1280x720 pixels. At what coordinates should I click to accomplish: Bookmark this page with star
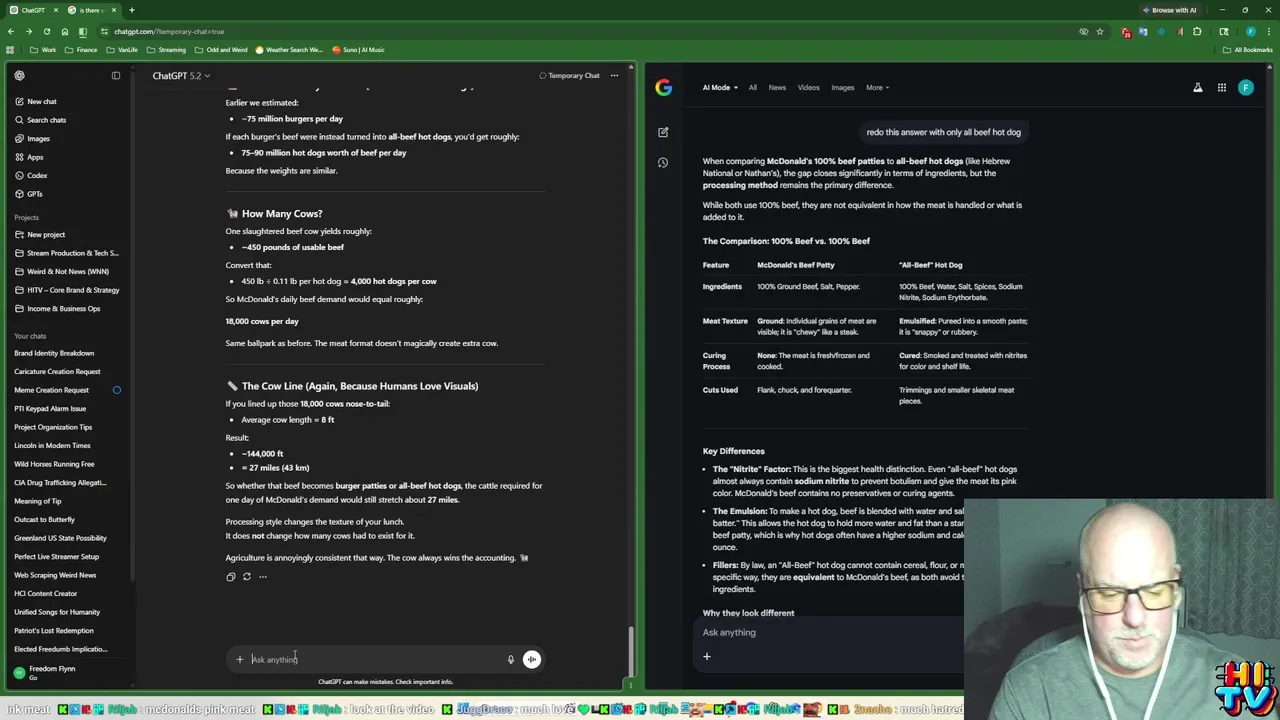[1100, 31]
